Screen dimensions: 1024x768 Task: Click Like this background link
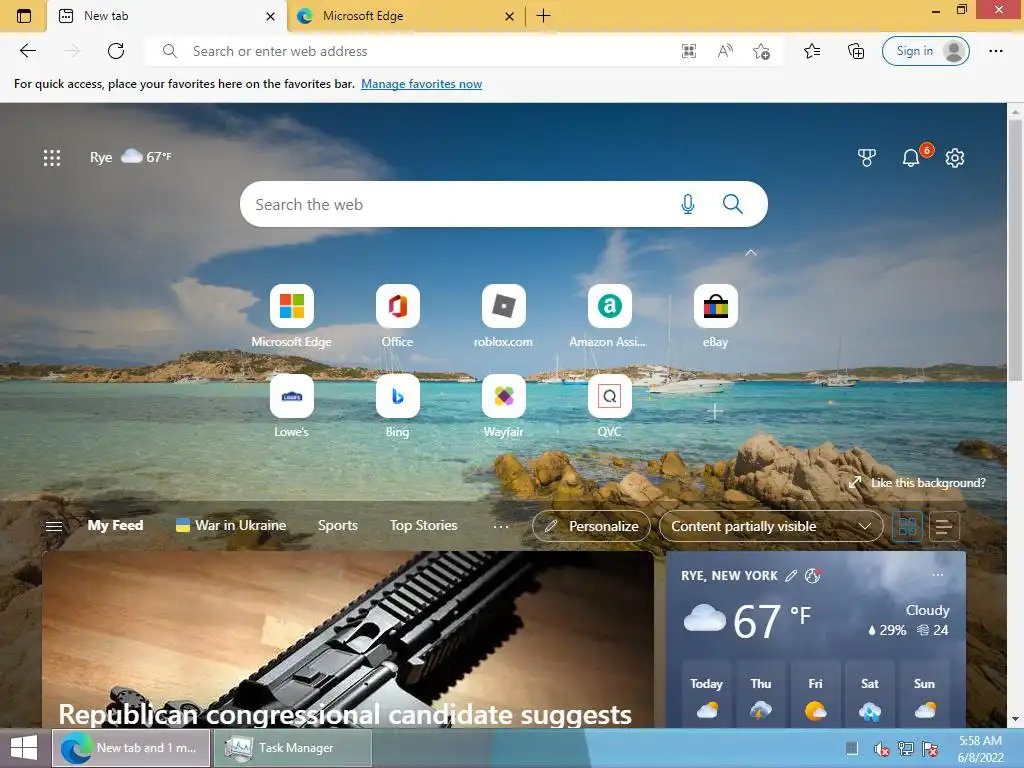click(x=918, y=483)
